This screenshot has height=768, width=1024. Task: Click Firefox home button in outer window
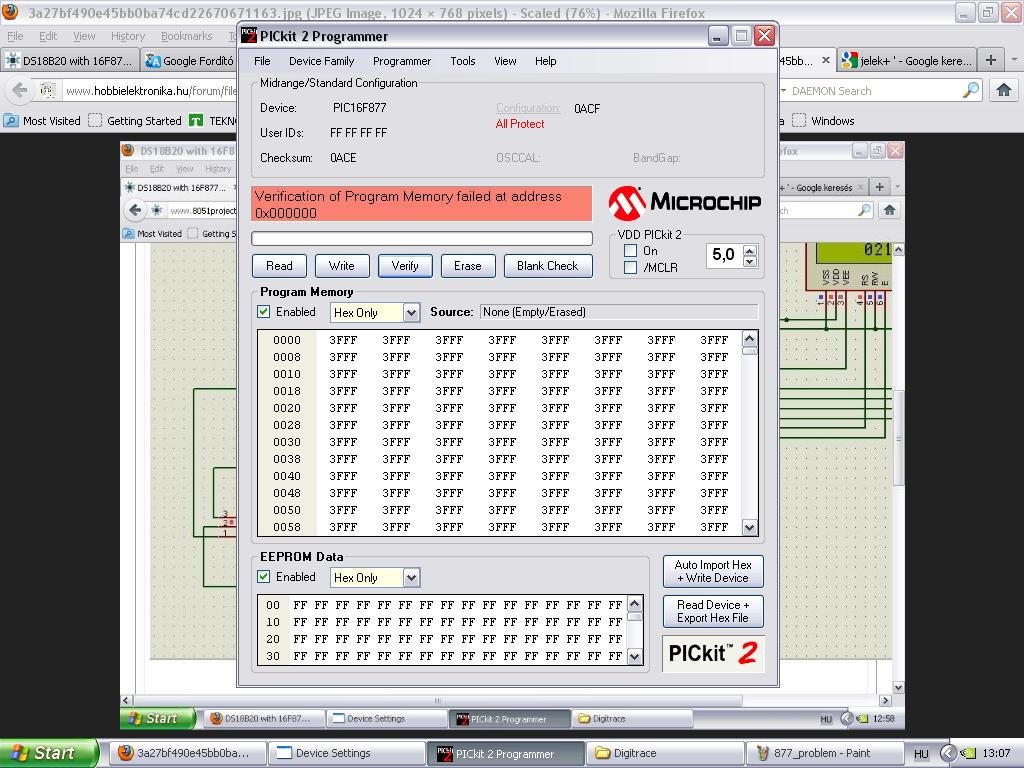[1004, 90]
